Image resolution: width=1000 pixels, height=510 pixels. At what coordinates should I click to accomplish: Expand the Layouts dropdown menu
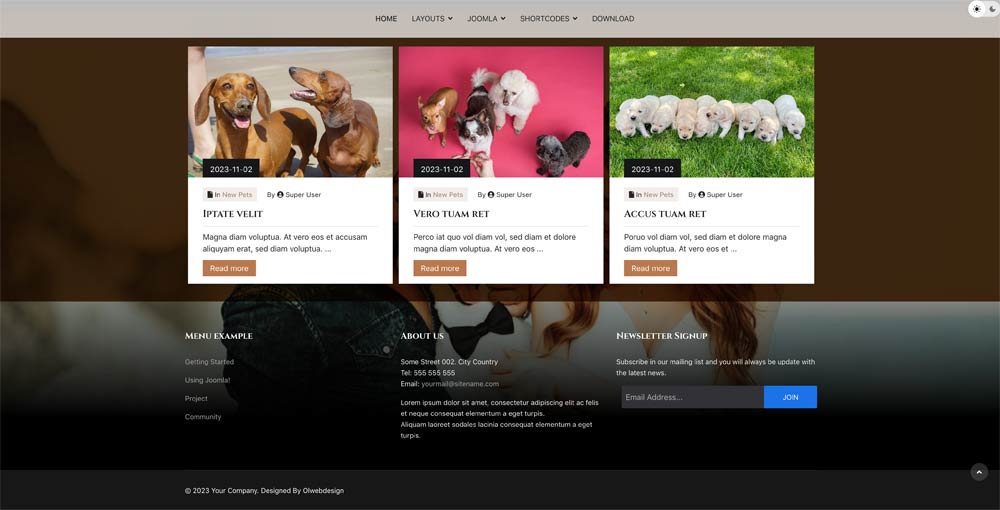click(432, 18)
